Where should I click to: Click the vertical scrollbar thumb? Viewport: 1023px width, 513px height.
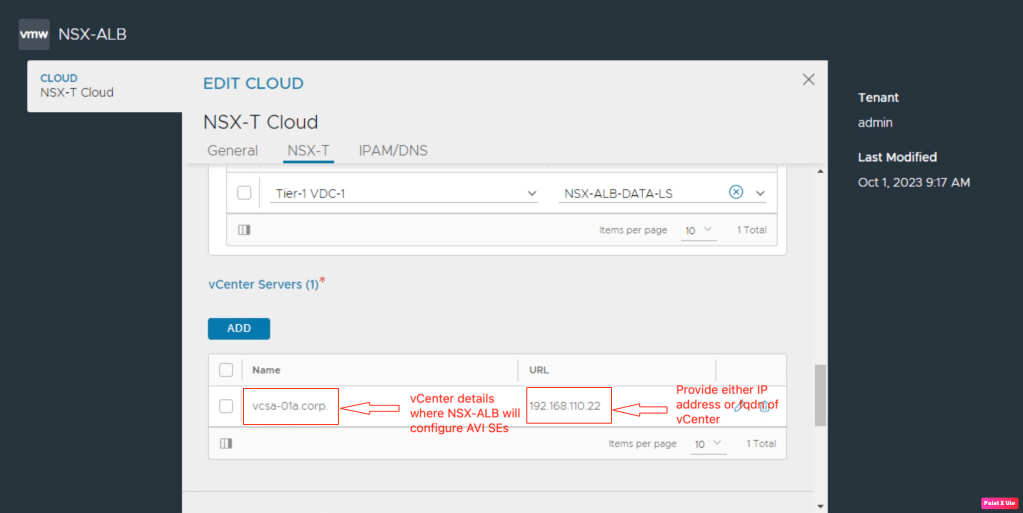point(820,395)
